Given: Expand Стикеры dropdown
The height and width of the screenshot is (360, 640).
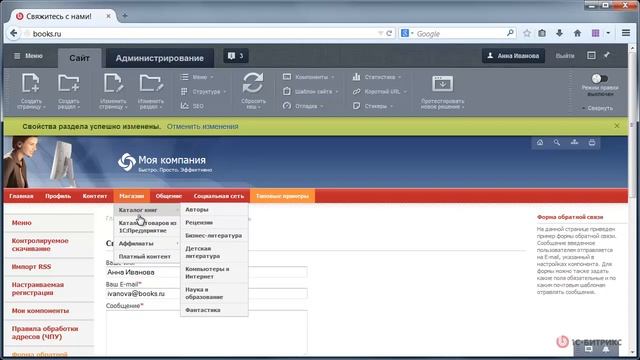Looking at the screenshot, I should click(373, 106).
